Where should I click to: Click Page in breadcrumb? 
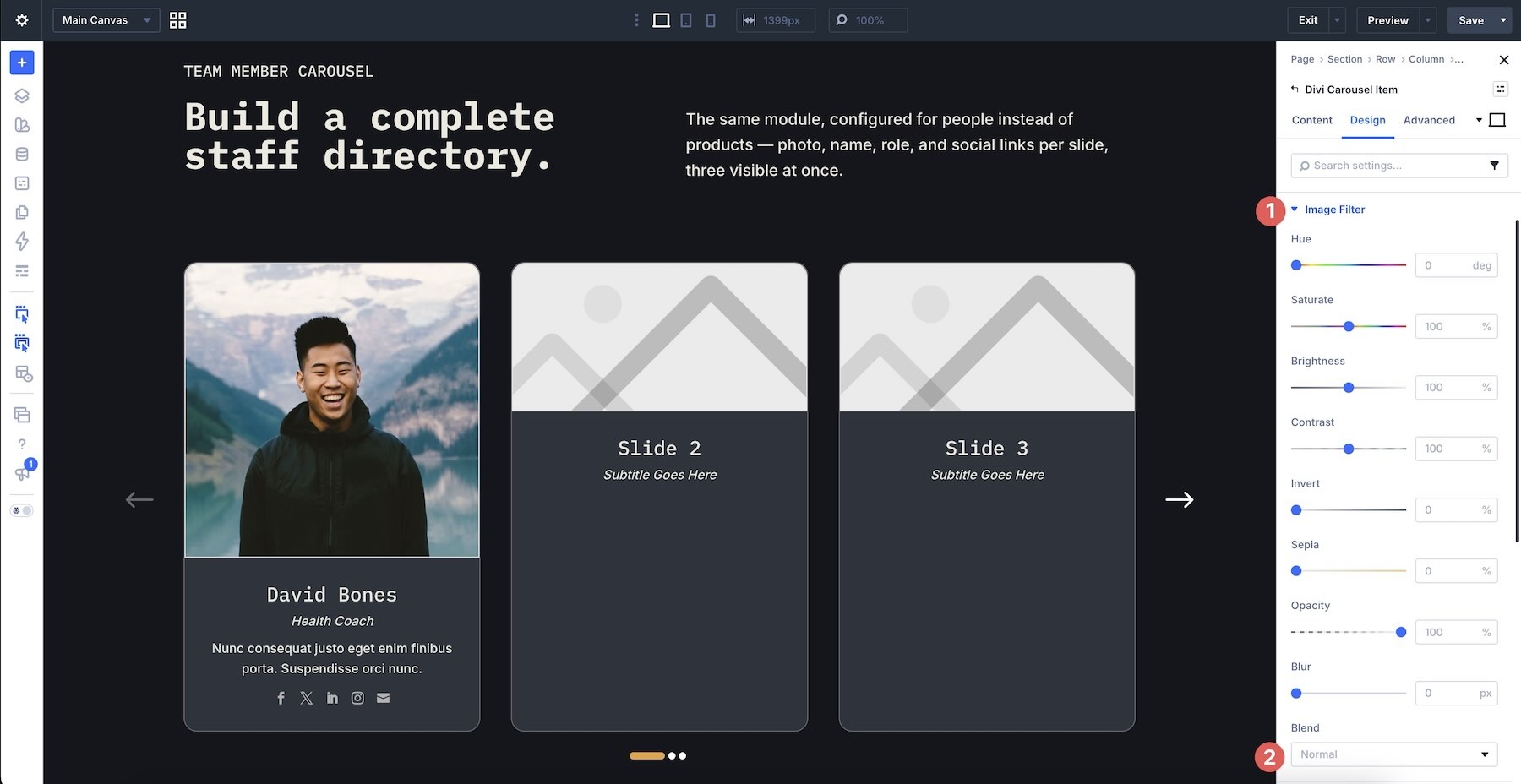pos(1302,59)
